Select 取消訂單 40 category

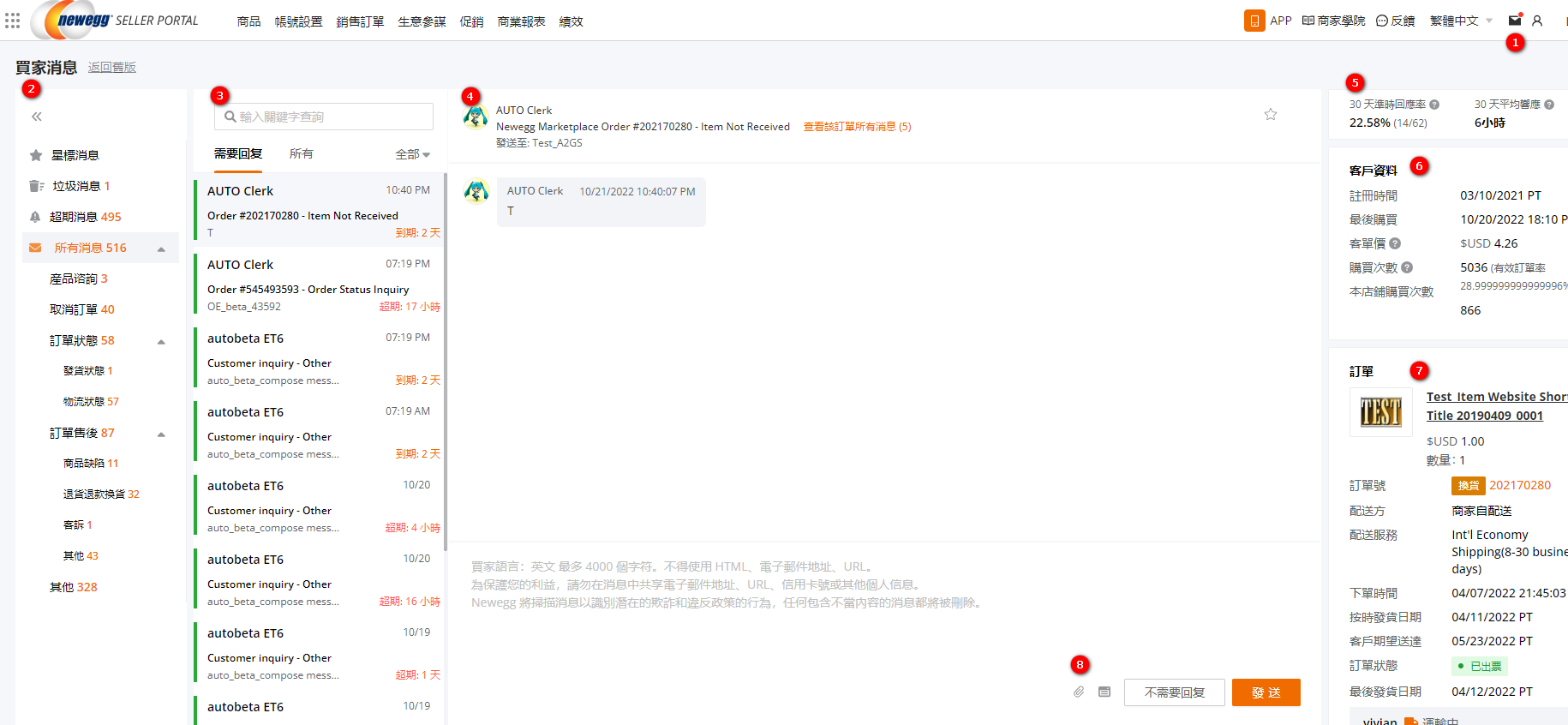click(x=82, y=309)
